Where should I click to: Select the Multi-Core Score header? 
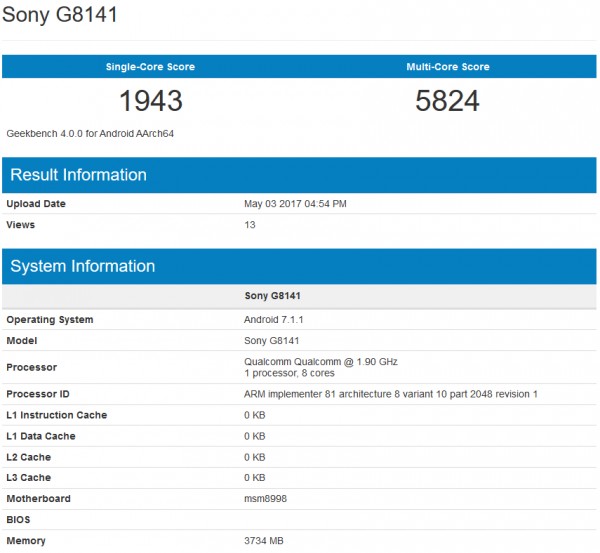(x=448, y=67)
